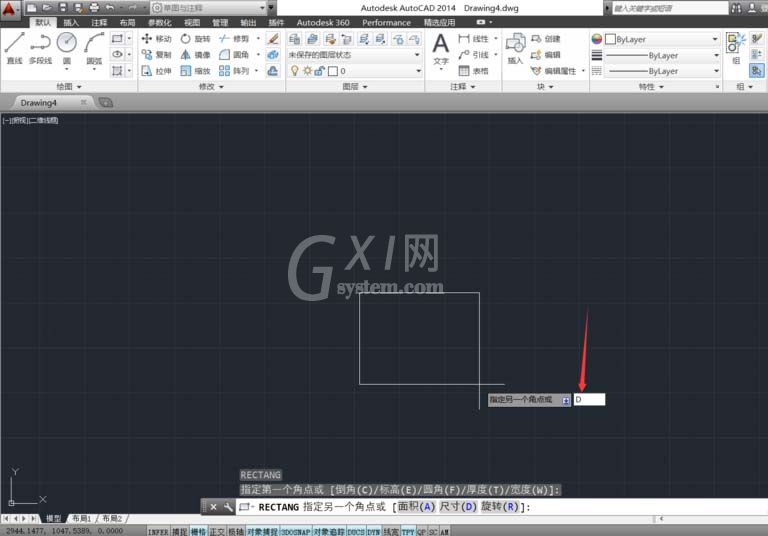Select the 圆弧 (Arc) tool

[x=94, y=49]
